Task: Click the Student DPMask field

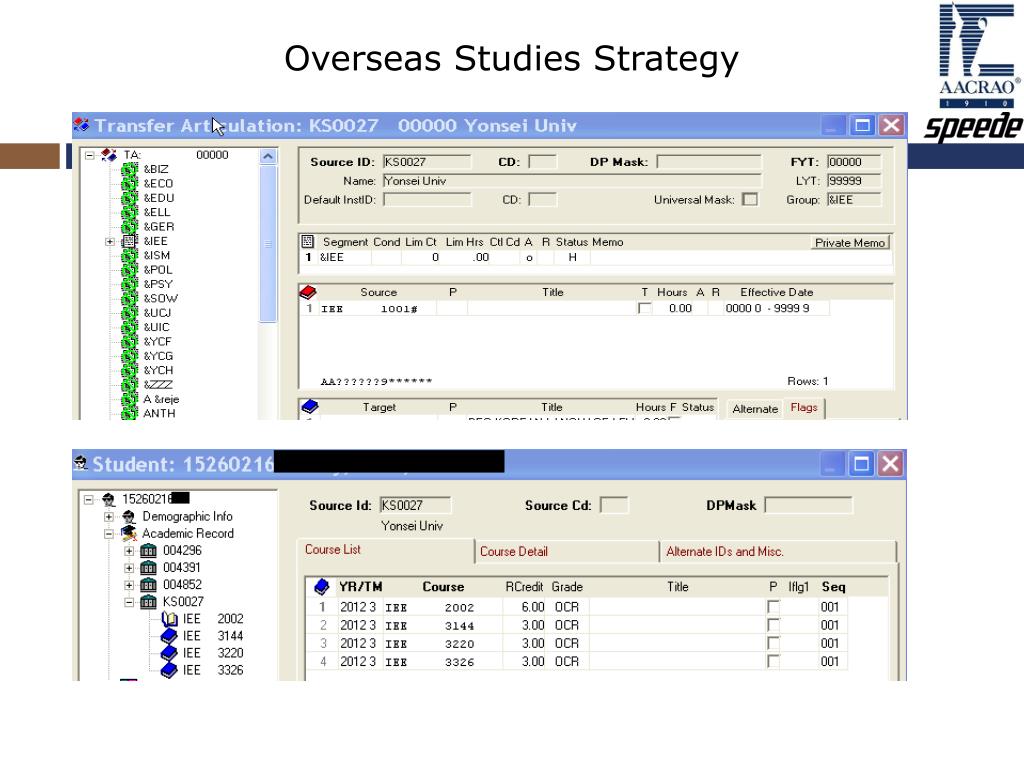Action: (808, 505)
